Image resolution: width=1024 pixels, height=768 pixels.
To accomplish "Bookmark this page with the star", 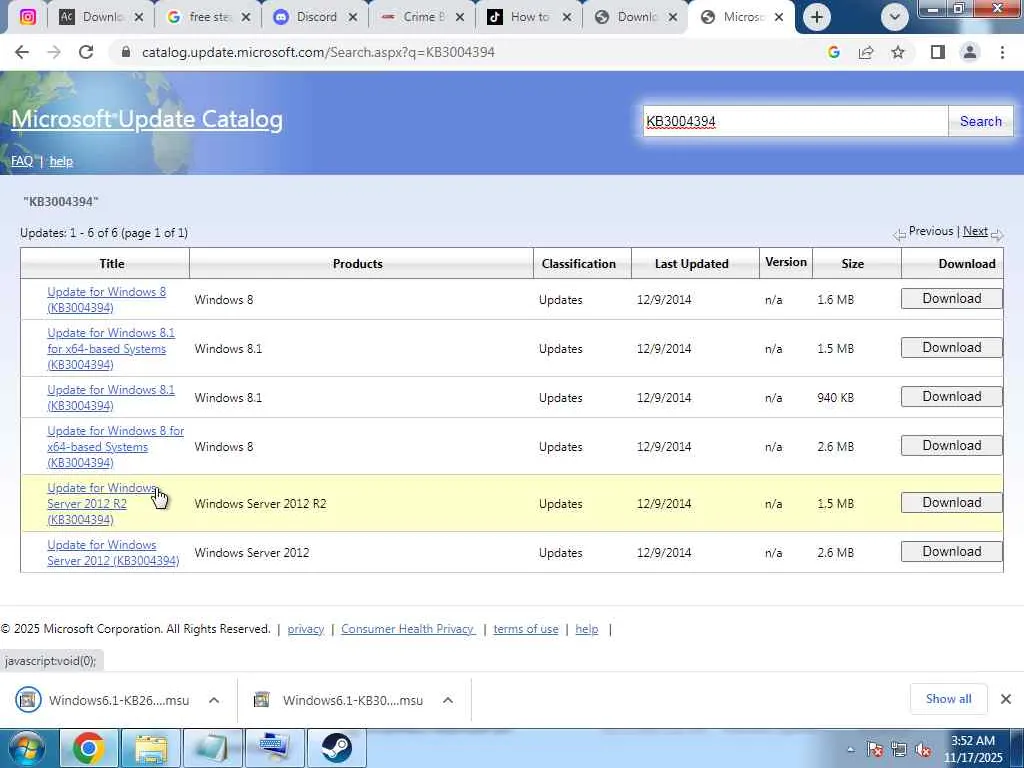I will tap(898, 52).
